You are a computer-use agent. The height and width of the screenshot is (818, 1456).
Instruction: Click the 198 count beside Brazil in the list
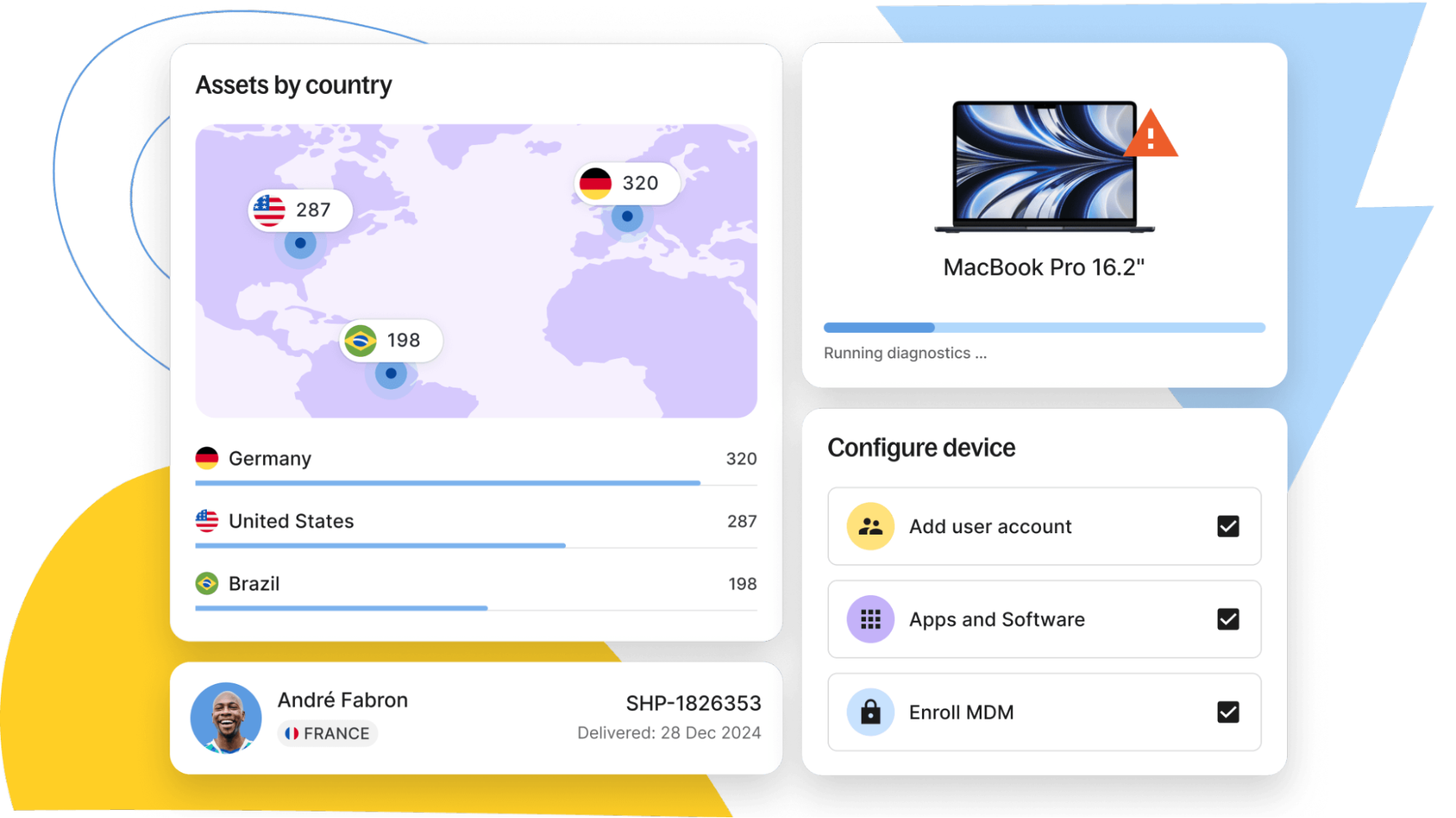pyautogui.click(x=743, y=584)
